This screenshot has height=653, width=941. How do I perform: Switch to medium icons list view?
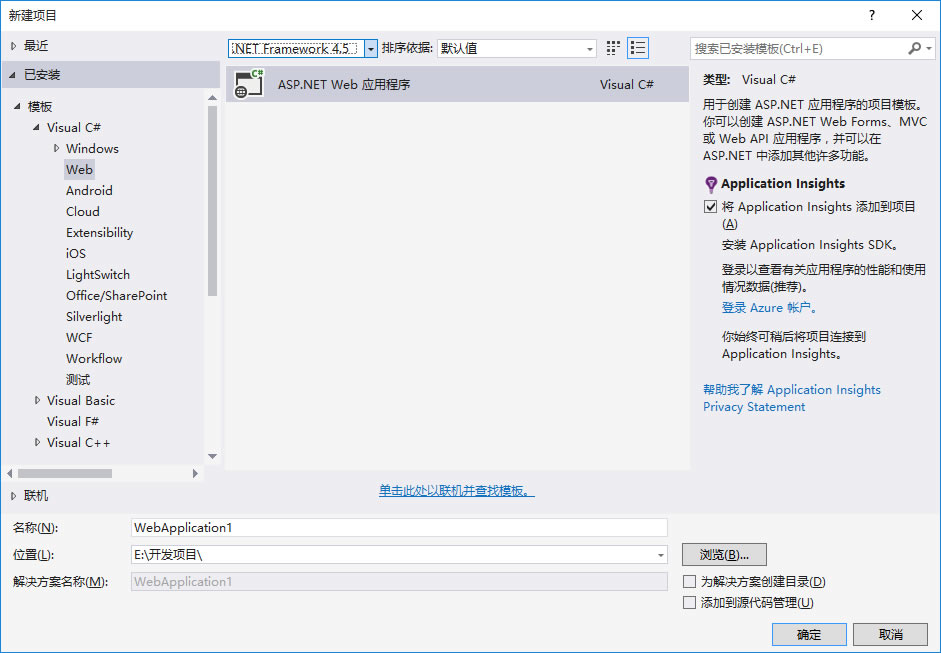(x=638, y=48)
